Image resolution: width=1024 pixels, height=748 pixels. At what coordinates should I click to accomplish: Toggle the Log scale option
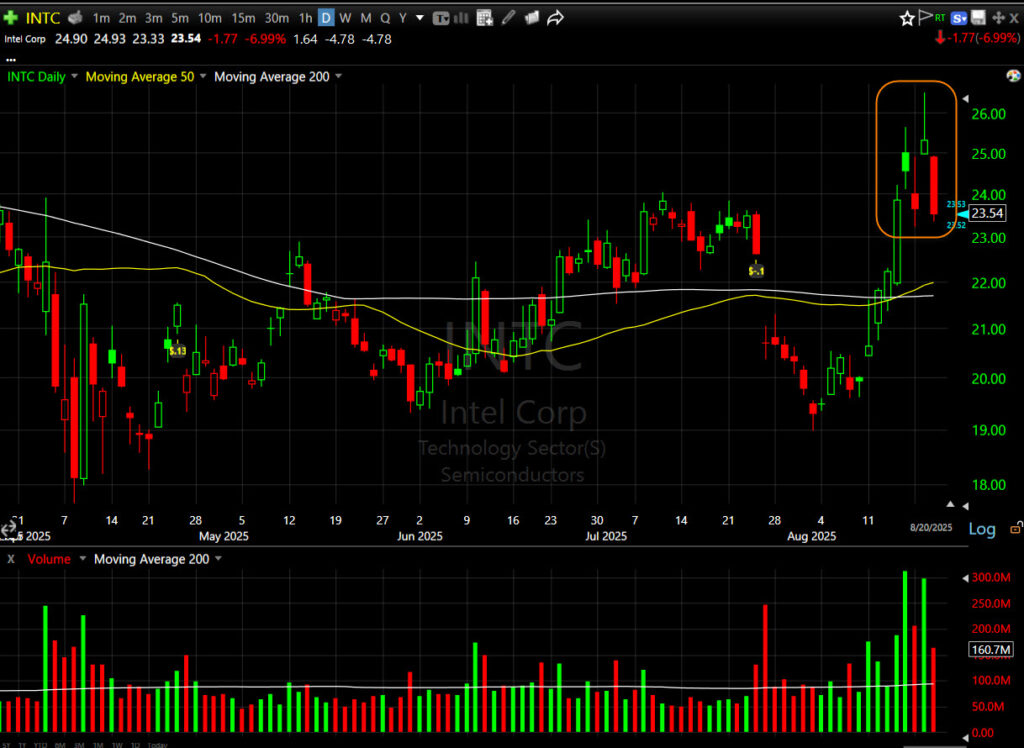point(982,529)
